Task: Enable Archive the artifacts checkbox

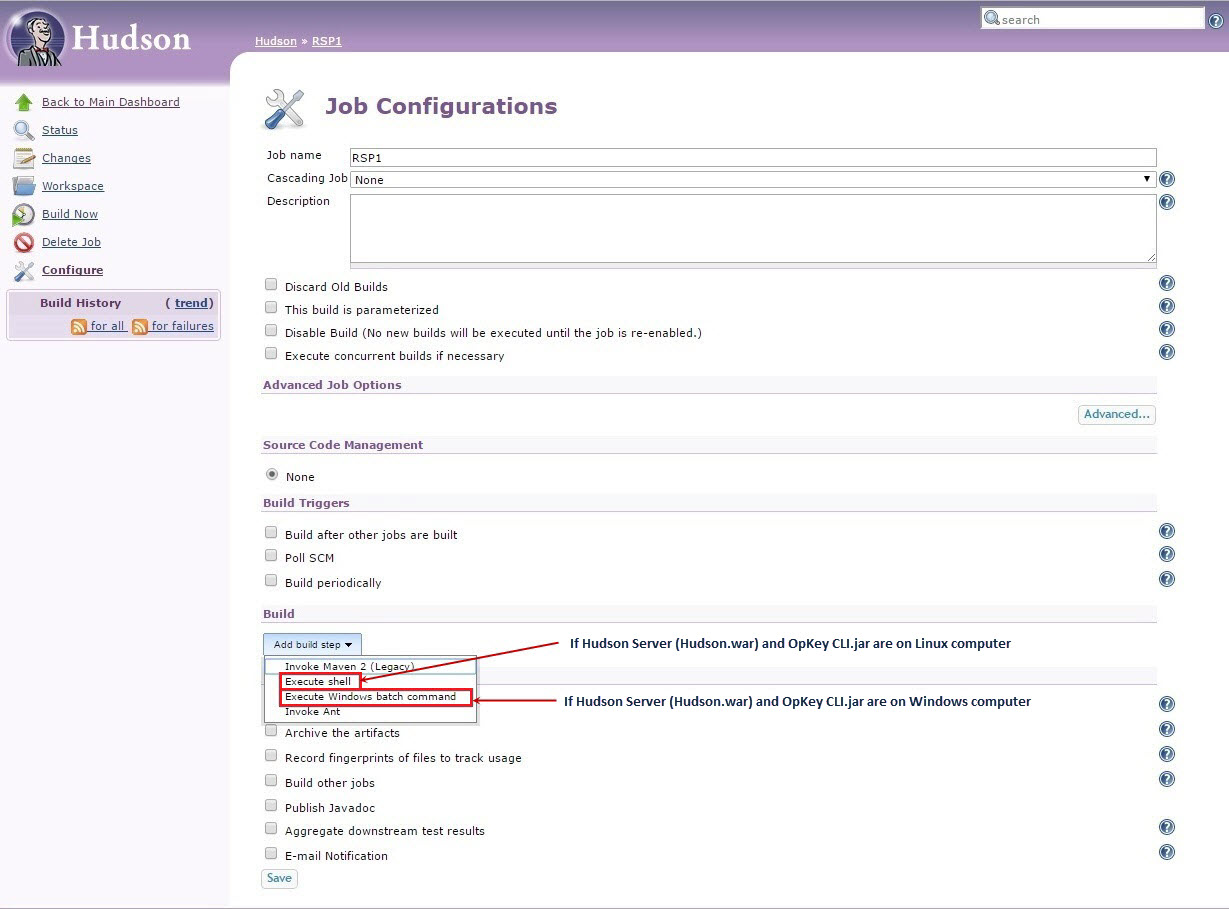Action: (271, 731)
